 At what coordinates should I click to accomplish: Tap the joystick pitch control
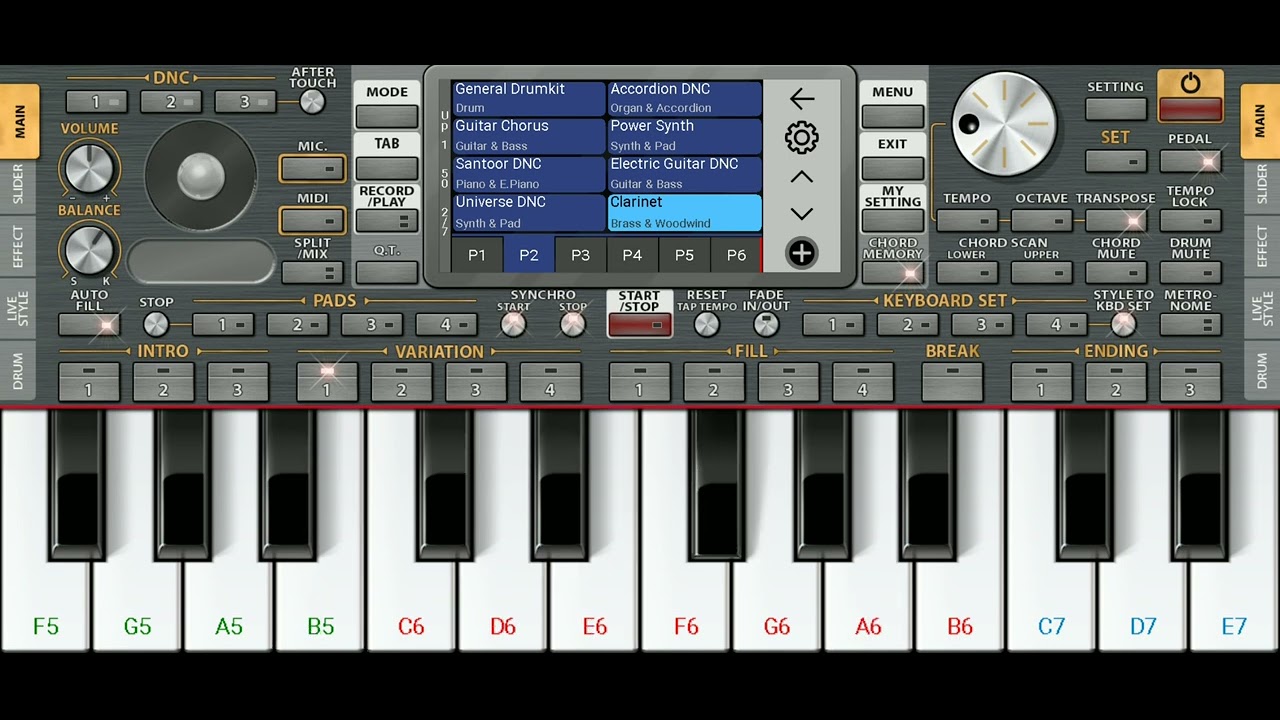(201, 176)
